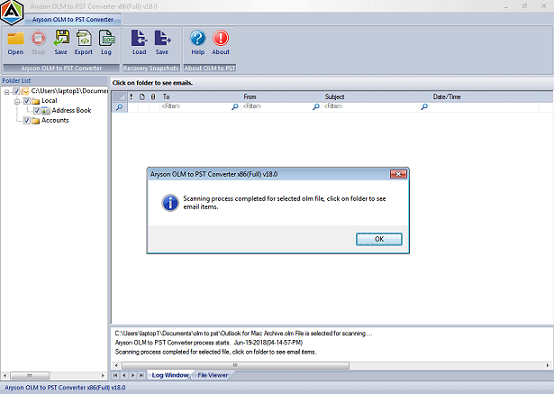Click the Subject filter field
This screenshot has width=554, height=394.
pyautogui.click(x=372, y=106)
